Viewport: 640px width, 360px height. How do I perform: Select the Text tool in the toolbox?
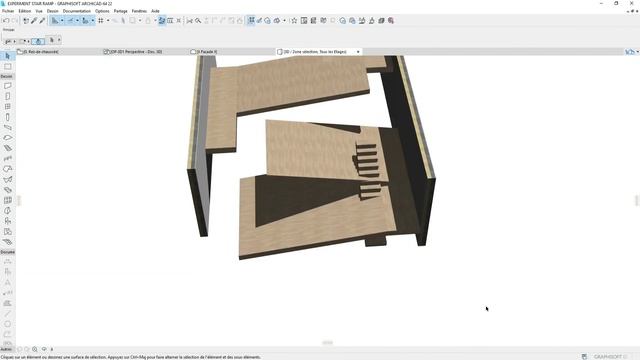(7, 282)
